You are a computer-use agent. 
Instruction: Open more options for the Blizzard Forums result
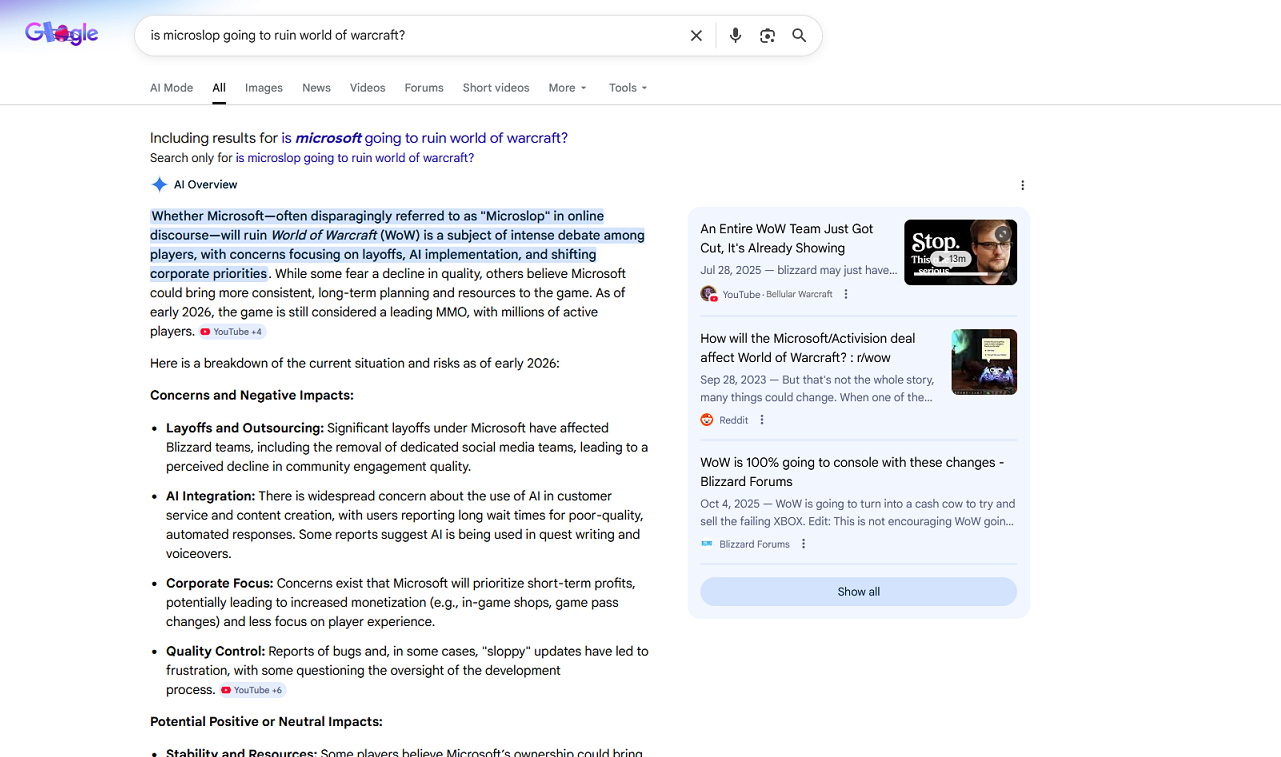coord(804,544)
